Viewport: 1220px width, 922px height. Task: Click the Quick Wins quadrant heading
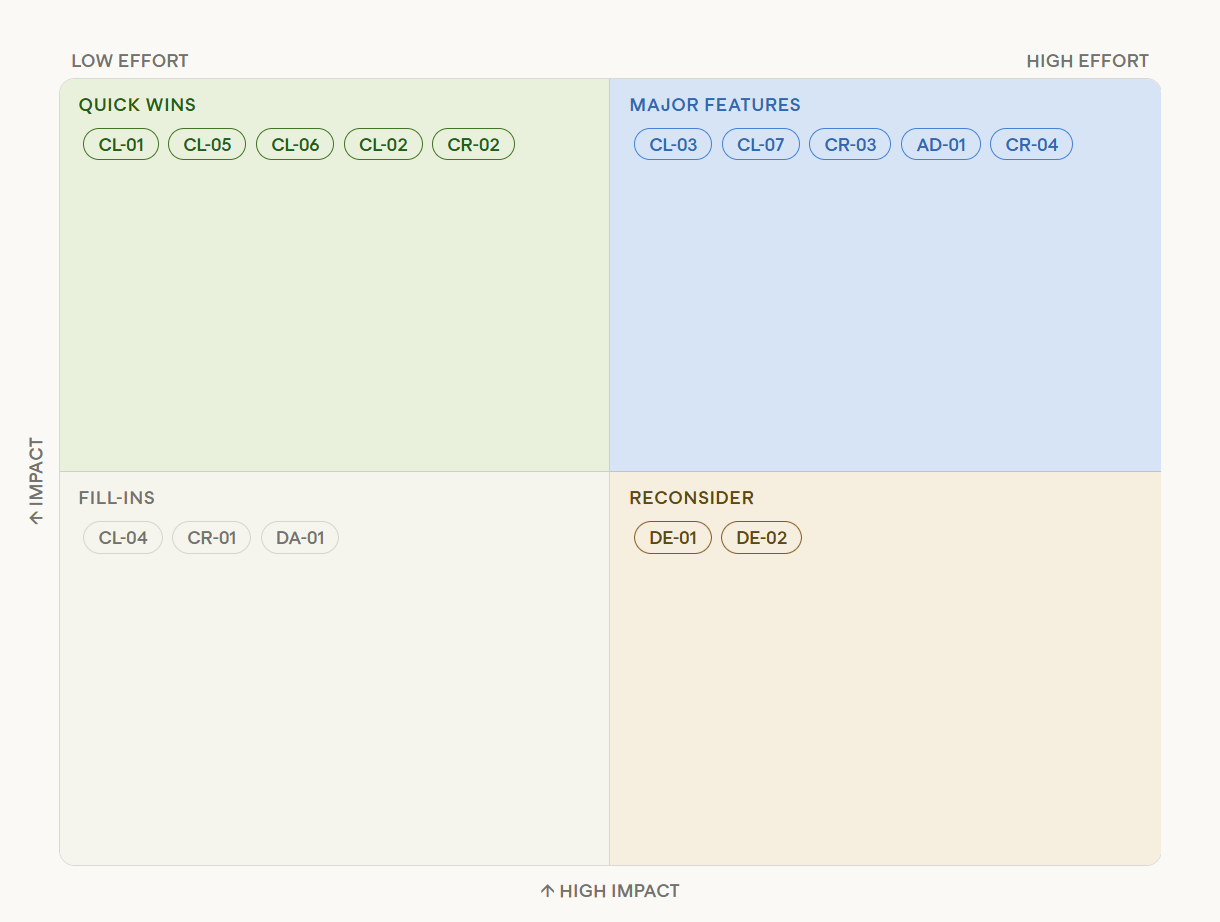[x=137, y=105]
